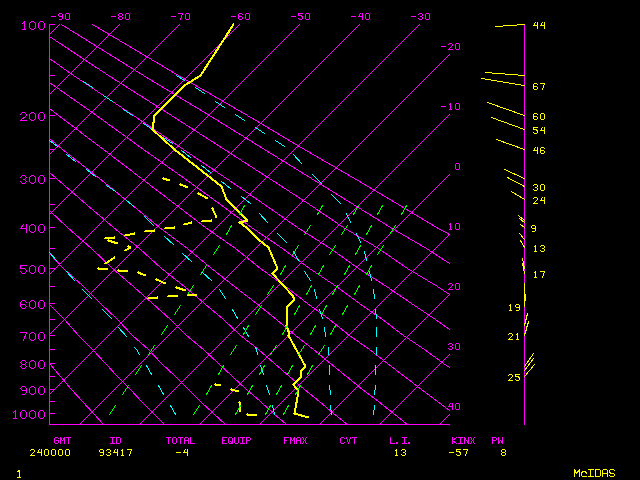The width and height of the screenshot is (640, 480).
Task: Click the 500 pressure level label
Action: coord(33,270)
